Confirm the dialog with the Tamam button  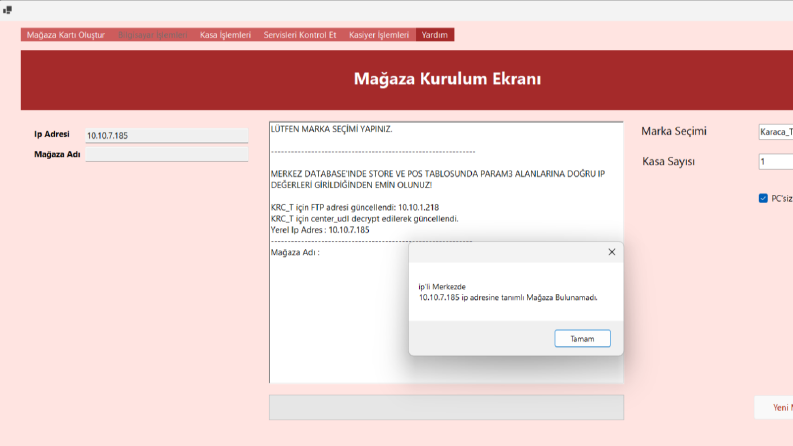click(x=582, y=339)
